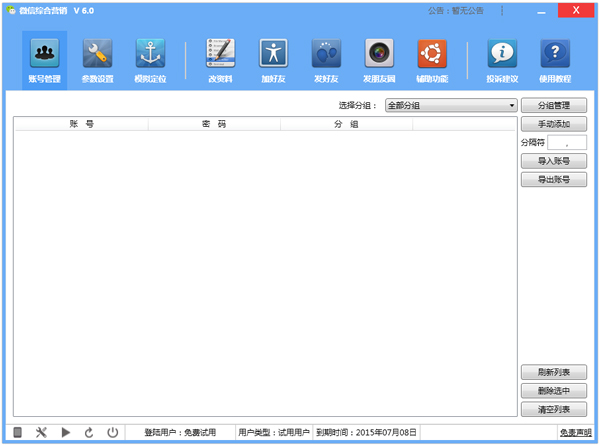Open the 使用教程 tutorial help
The height and width of the screenshot is (445, 600).
(555, 59)
